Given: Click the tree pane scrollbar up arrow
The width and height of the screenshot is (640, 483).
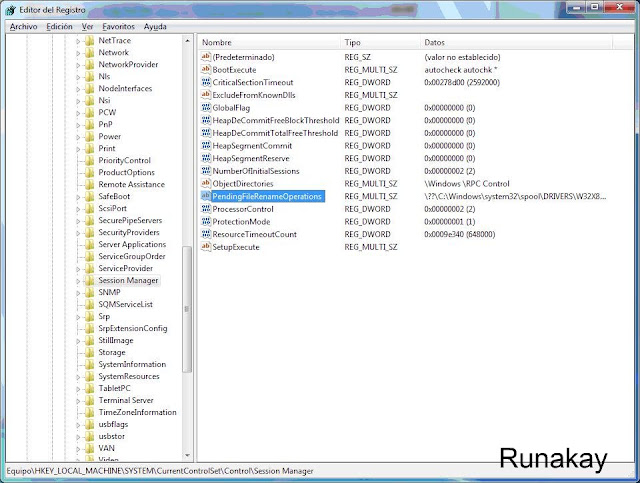Looking at the screenshot, I should click(x=187, y=40).
